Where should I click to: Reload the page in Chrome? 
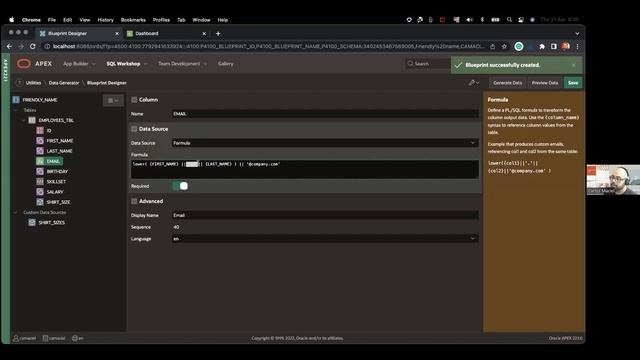[33, 47]
